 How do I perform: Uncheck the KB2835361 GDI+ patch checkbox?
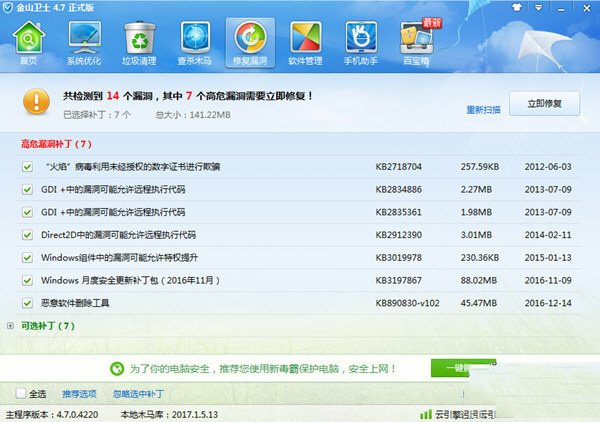(27, 212)
